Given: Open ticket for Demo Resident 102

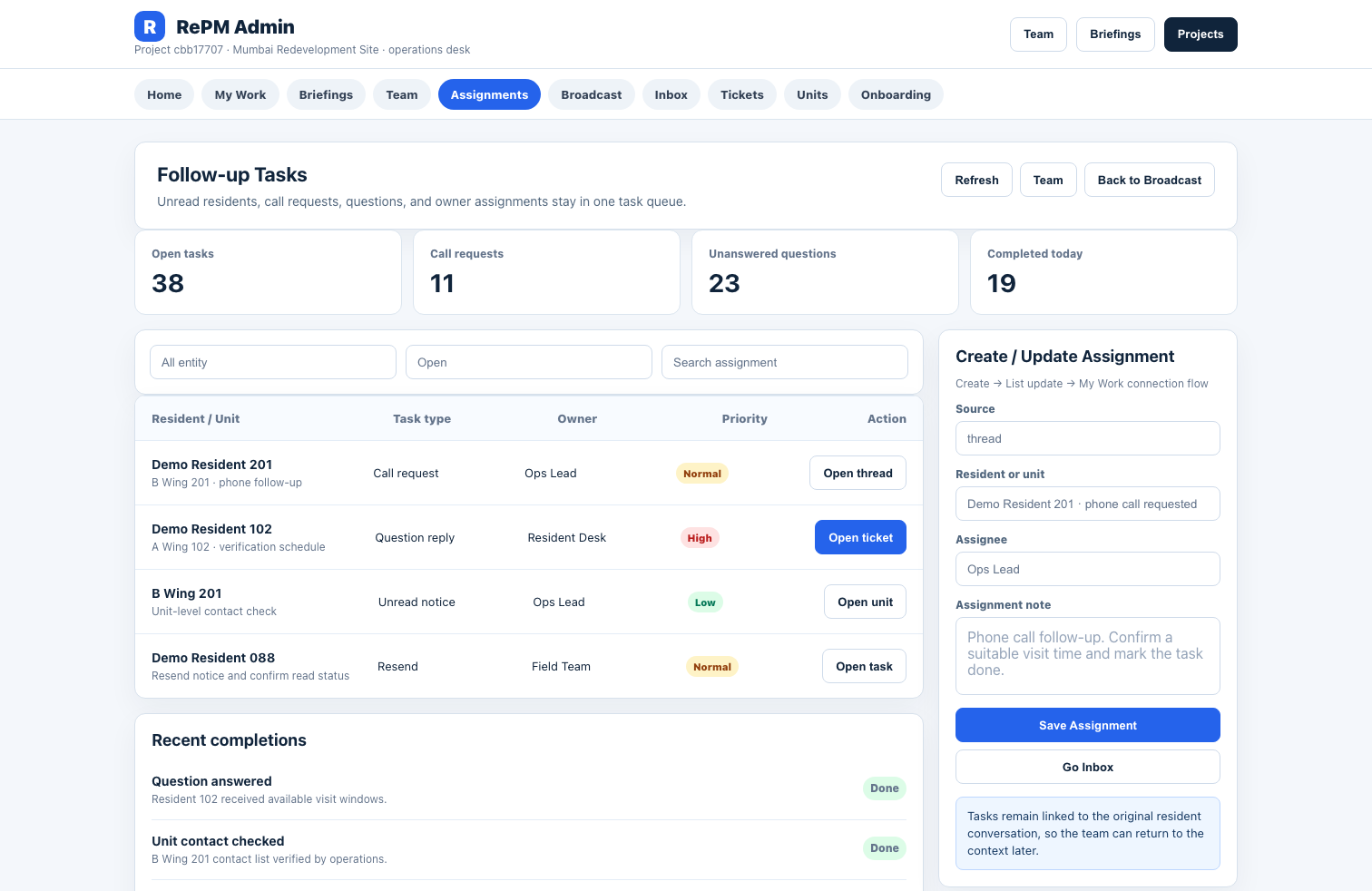Looking at the screenshot, I should pyautogui.click(x=860, y=537).
